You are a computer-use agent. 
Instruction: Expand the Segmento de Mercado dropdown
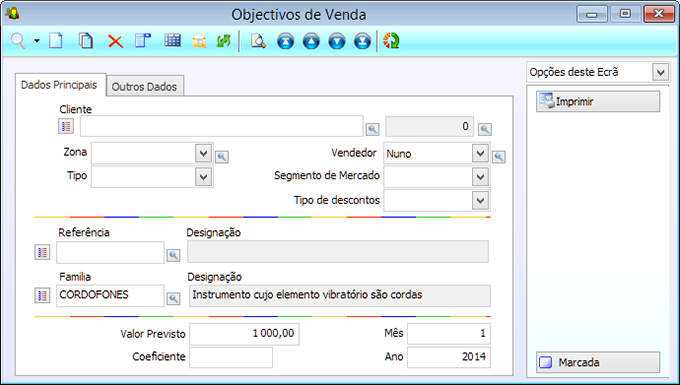point(480,176)
